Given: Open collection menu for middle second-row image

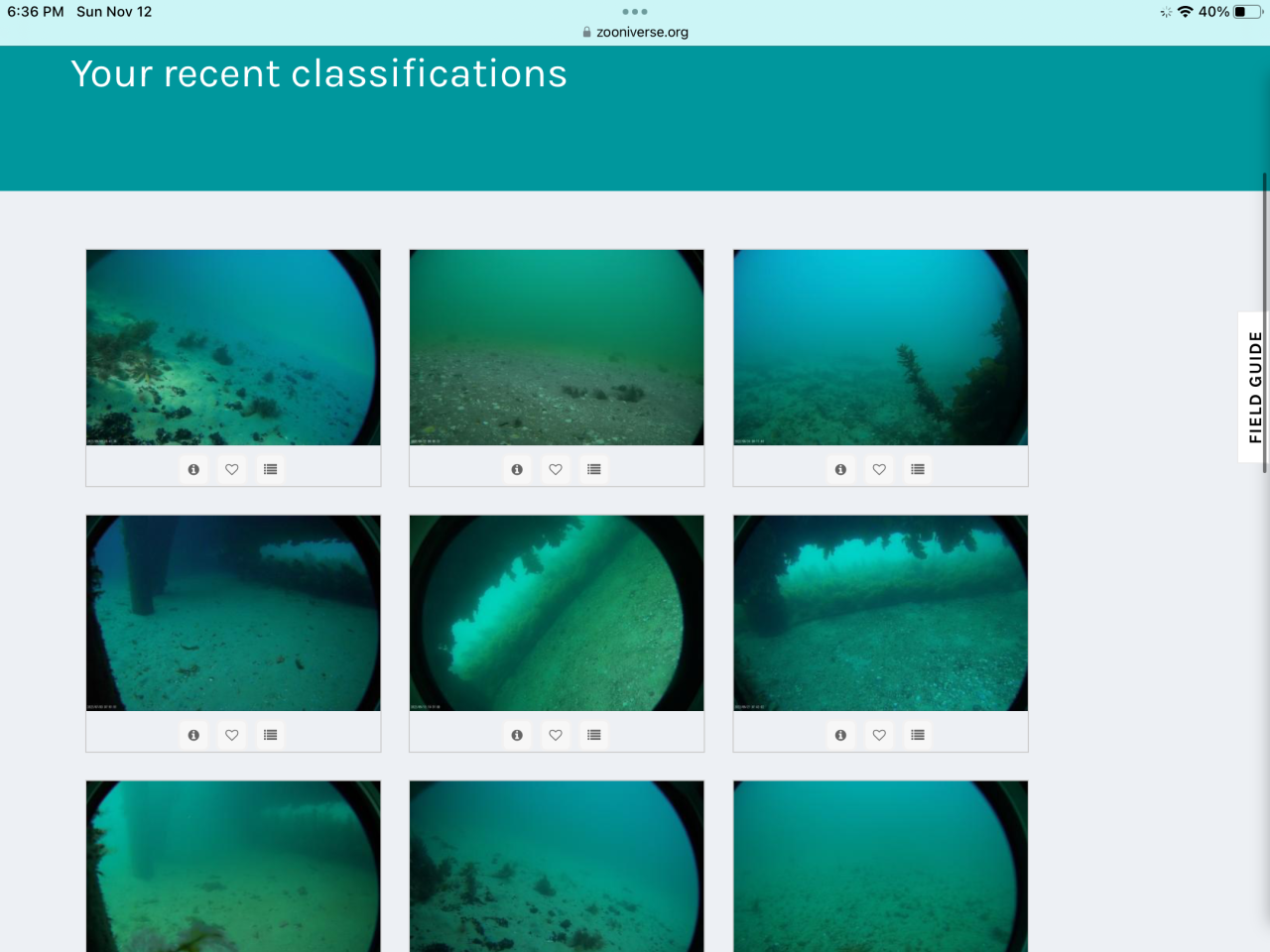Looking at the screenshot, I should [x=593, y=735].
